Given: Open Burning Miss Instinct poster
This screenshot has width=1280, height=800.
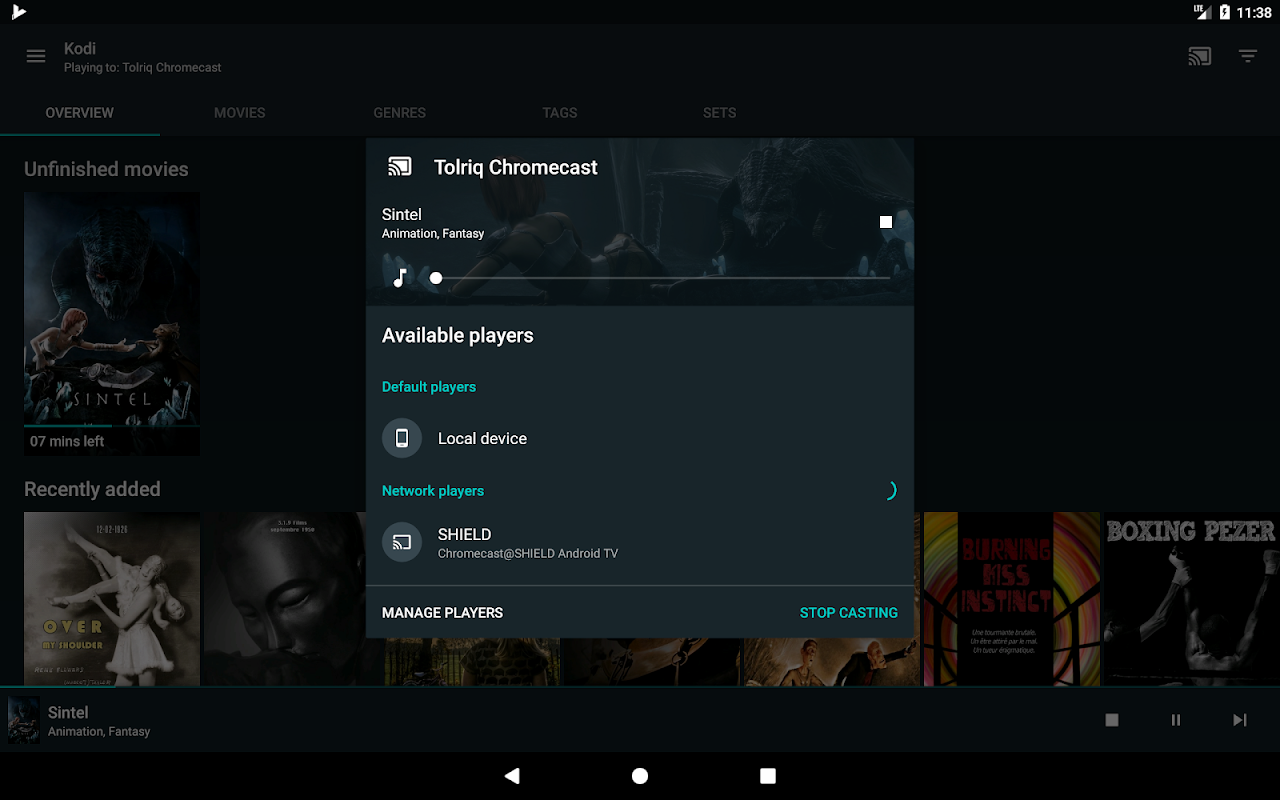Looking at the screenshot, I should click(1012, 599).
